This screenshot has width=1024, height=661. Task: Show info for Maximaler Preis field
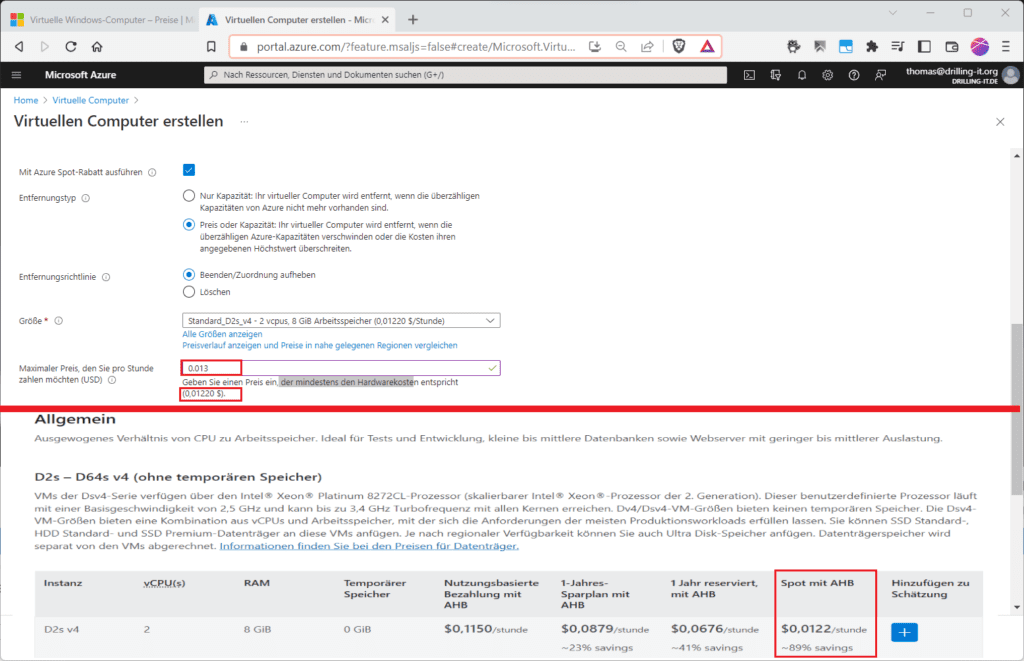click(x=112, y=379)
